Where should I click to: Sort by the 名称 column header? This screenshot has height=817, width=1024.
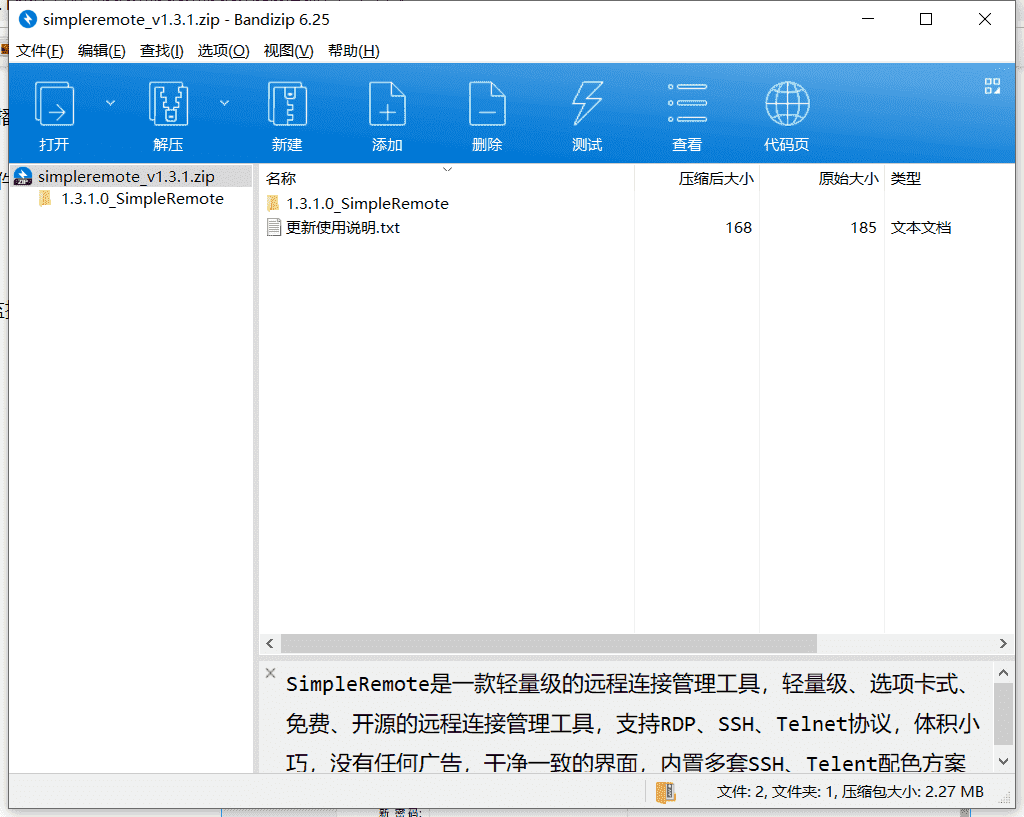(x=281, y=178)
